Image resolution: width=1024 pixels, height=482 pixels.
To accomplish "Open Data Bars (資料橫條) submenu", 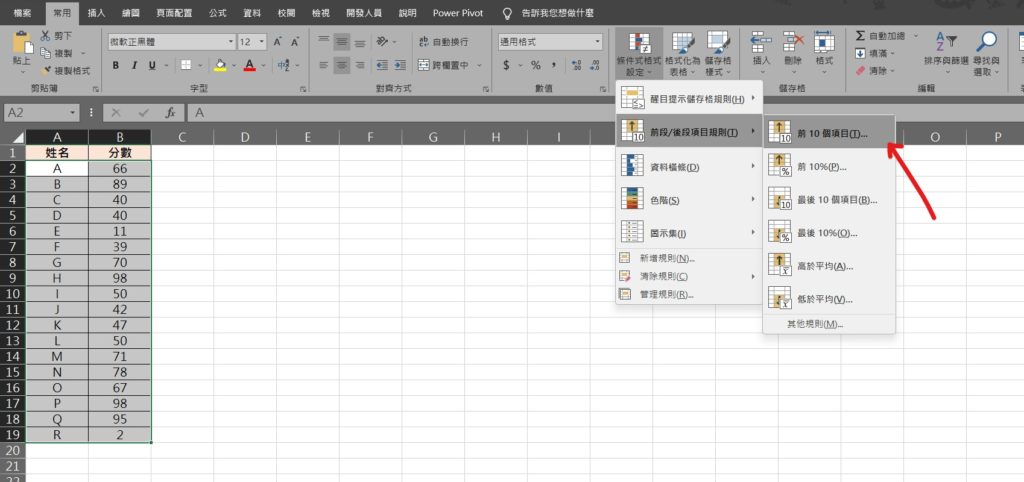I will pos(689,167).
